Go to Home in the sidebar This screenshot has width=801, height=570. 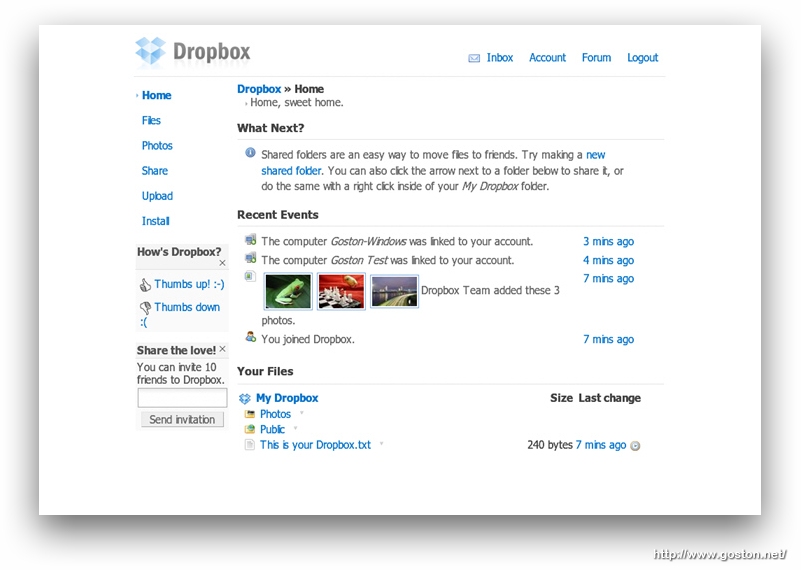coord(156,96)
